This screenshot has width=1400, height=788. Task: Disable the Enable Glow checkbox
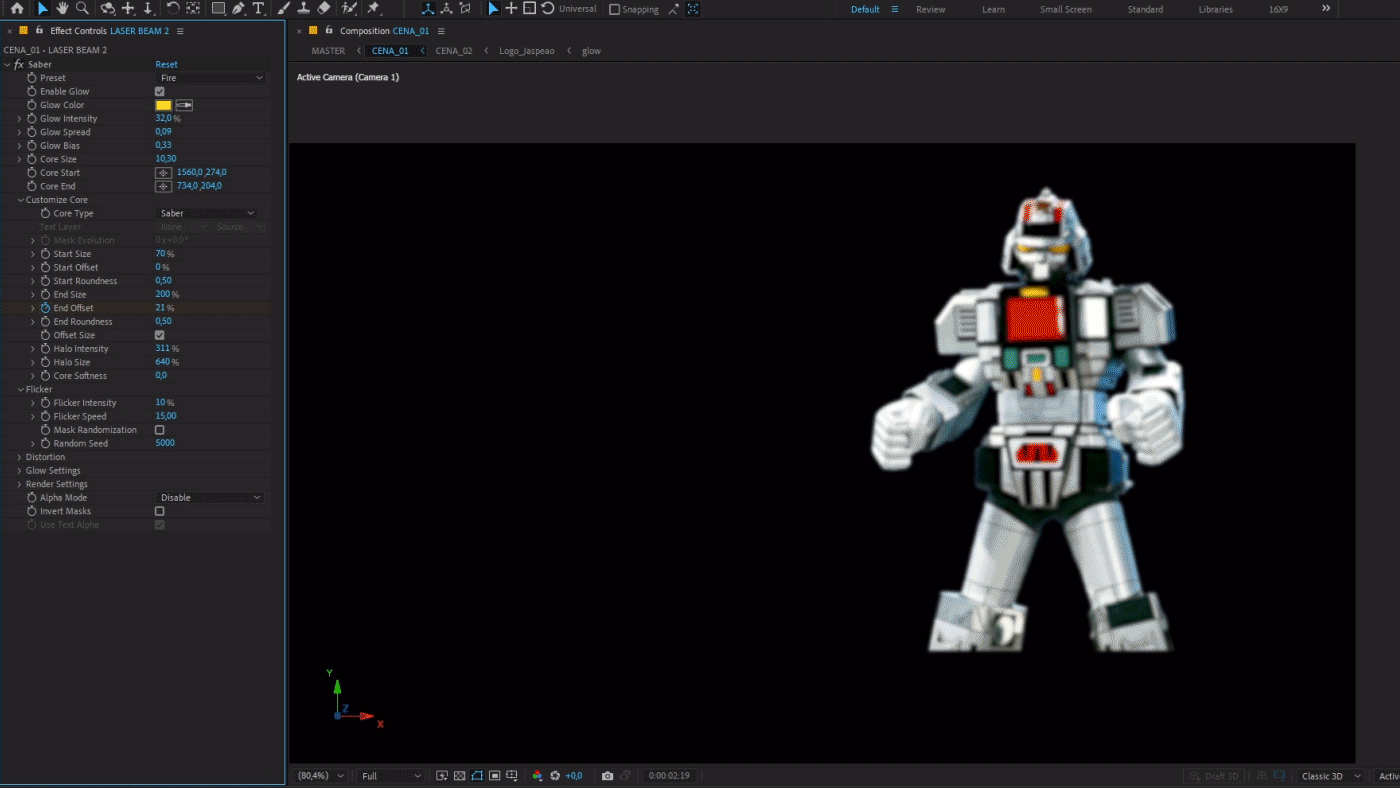(160, 91)
